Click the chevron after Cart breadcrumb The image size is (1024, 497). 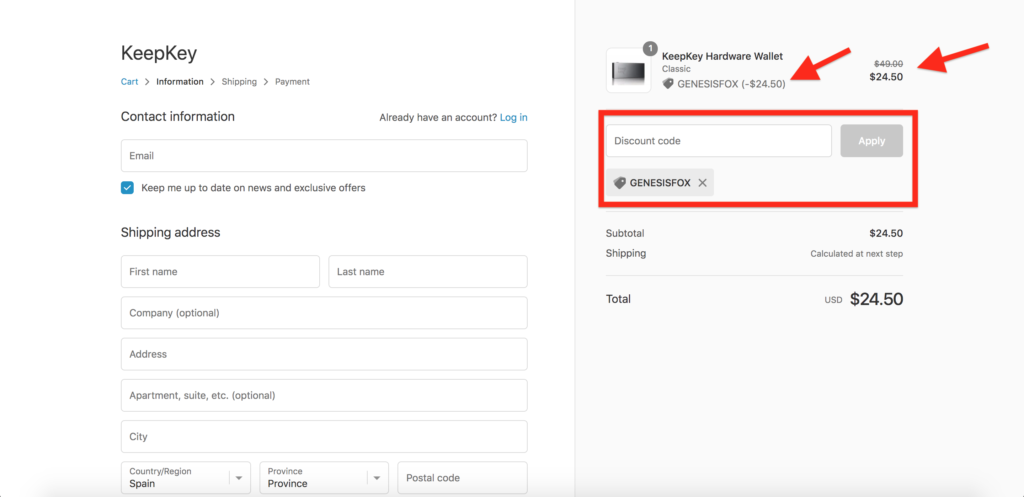click(148, 82)
